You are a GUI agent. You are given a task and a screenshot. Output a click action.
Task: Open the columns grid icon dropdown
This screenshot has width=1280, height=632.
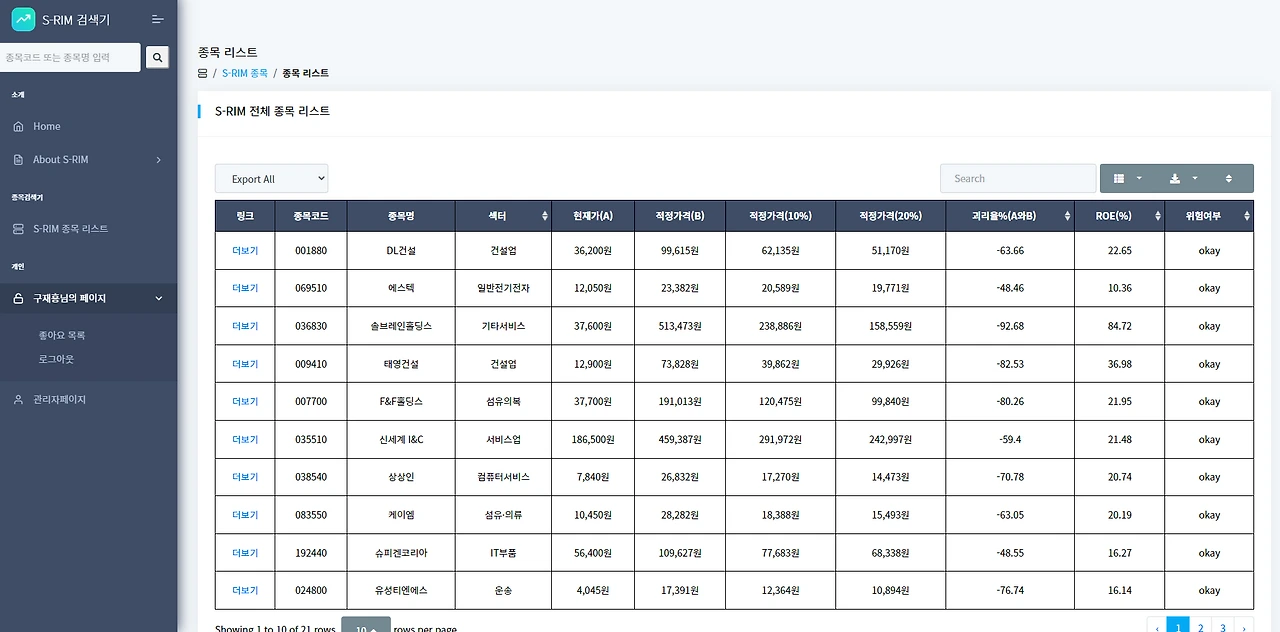1127,179
